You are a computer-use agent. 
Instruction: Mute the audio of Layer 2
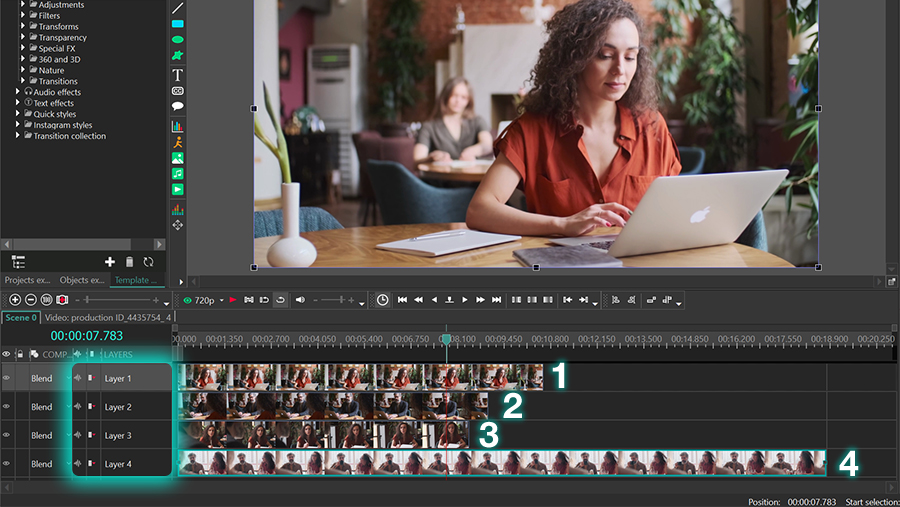pos(78,407)
